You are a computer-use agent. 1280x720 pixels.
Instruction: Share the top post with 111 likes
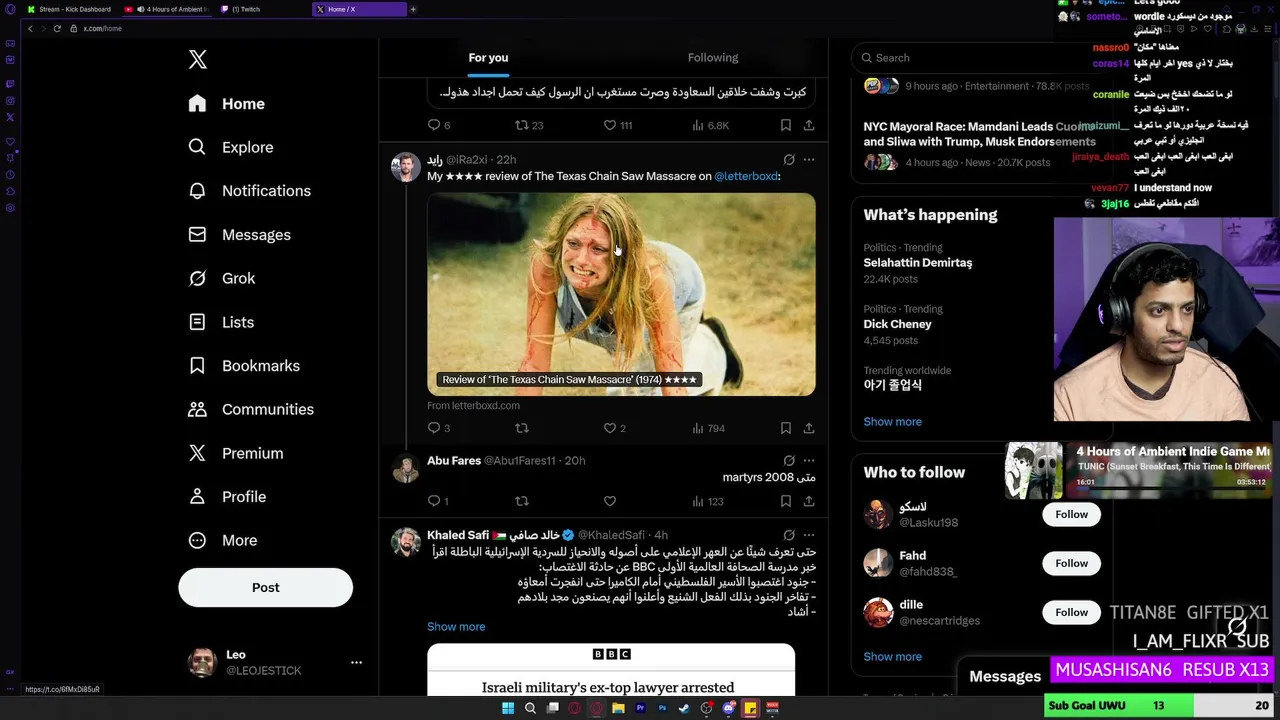click(809, 125)
